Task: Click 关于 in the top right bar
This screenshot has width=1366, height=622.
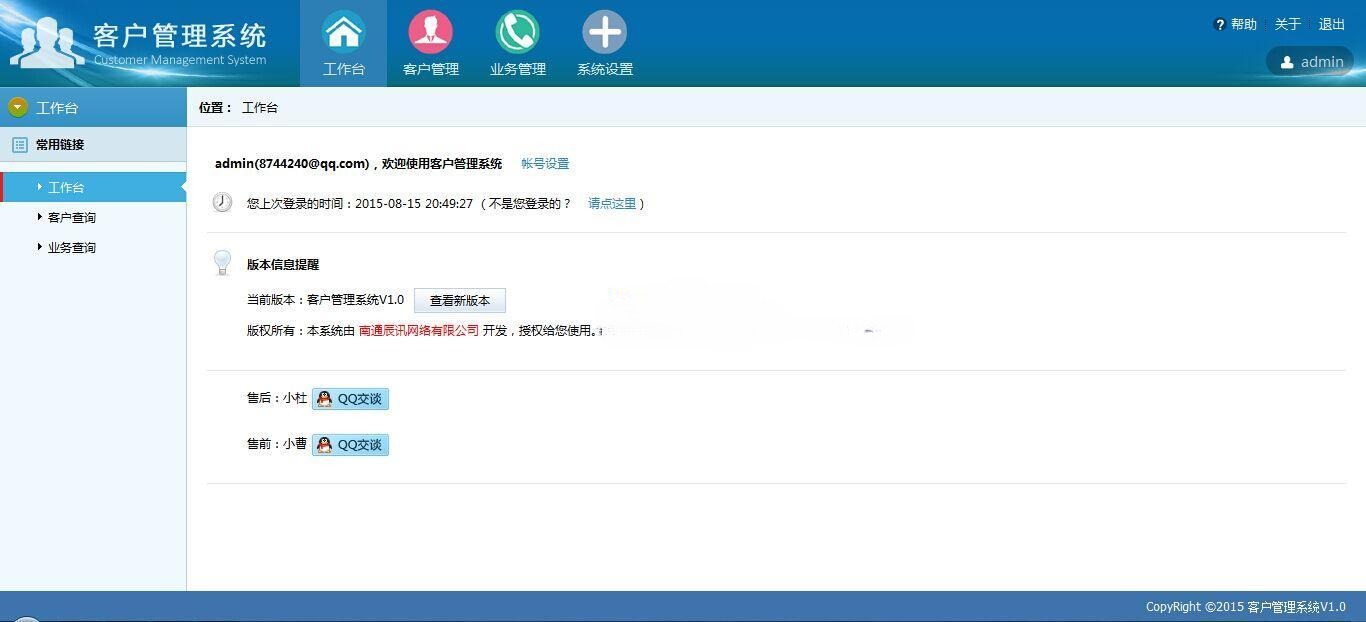Action: [x=1287, y=24]
